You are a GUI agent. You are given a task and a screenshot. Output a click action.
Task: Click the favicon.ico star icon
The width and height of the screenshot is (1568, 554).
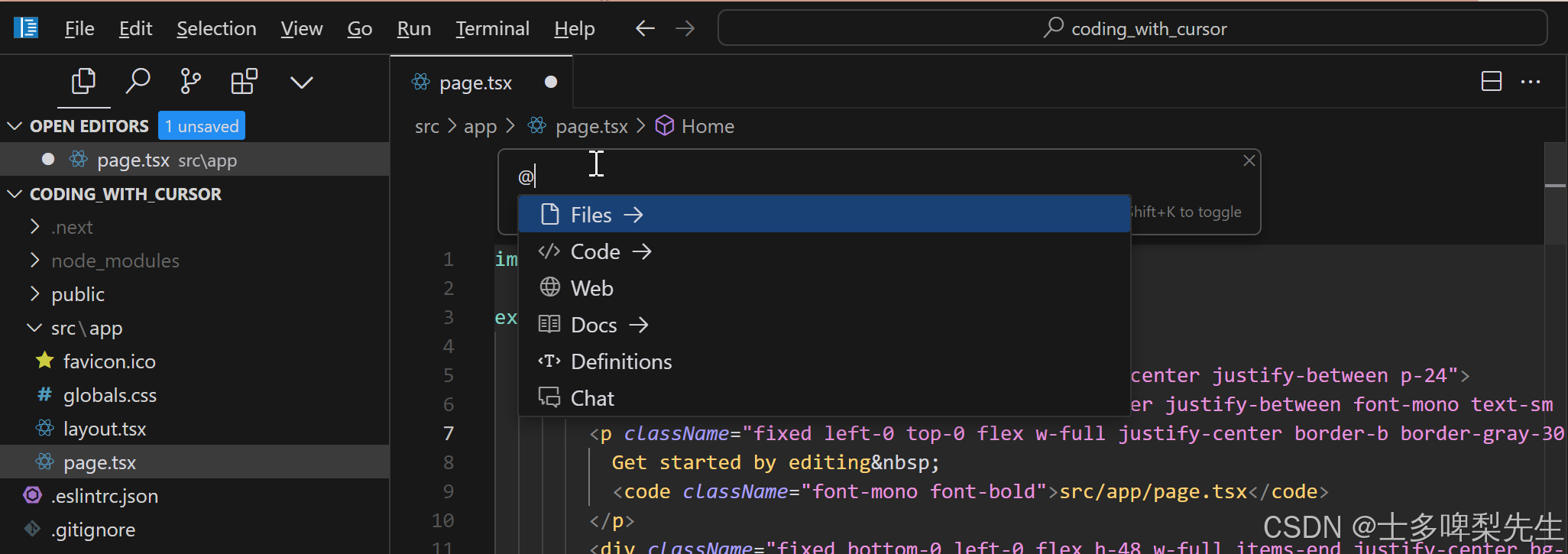click(x=45, y=360)
